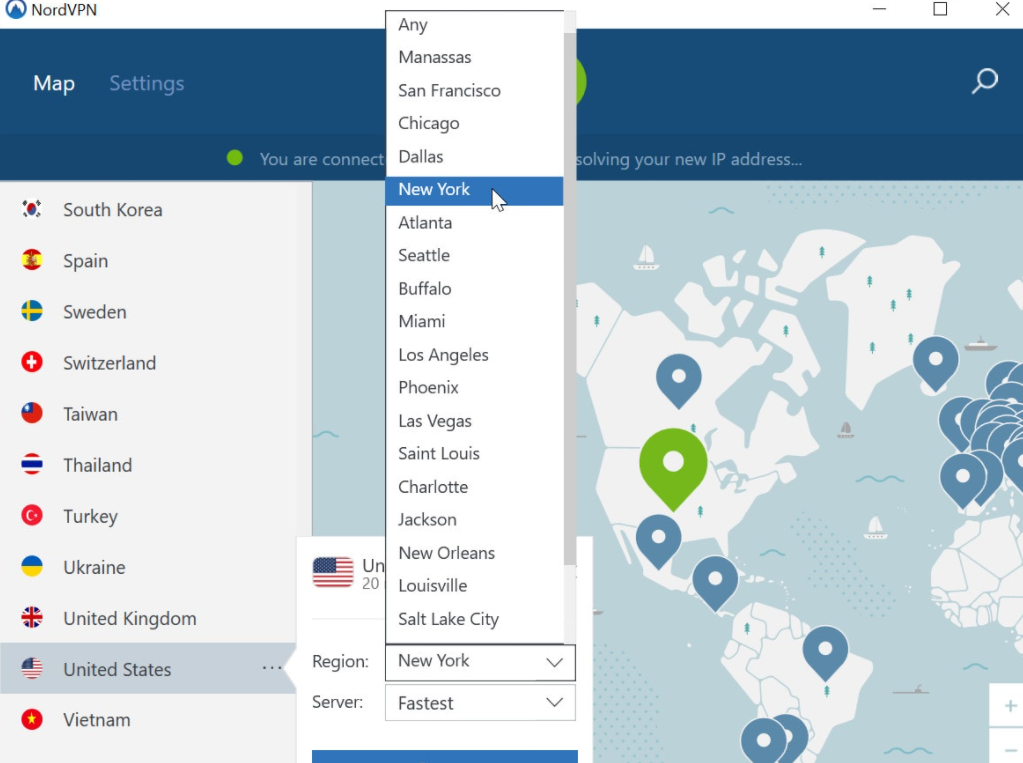Click the Ukraine flag icon
Image resolution: width=1023 pixels, height=763 pixels.
click(x=32, y=567)
